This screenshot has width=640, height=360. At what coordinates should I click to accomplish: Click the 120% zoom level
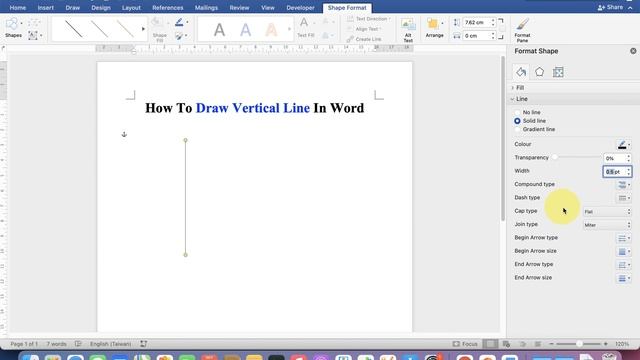click(x=622, y=344)
